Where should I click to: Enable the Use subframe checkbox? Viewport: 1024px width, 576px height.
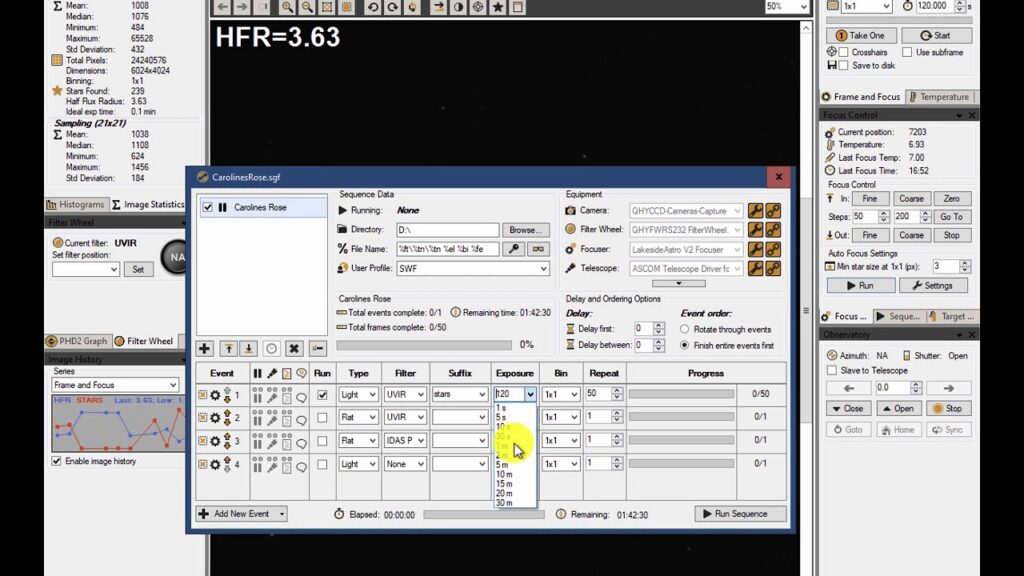[x=907, y=52]
